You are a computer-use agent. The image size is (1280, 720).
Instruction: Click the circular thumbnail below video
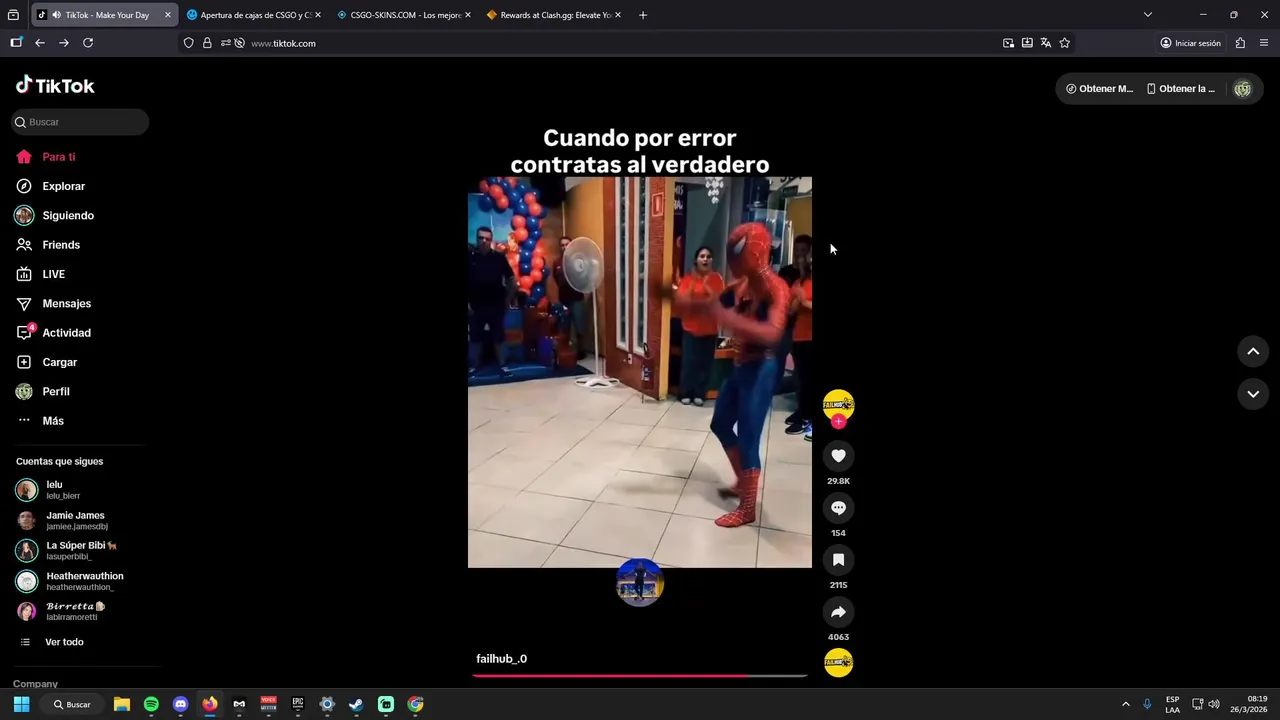point(640,582)
